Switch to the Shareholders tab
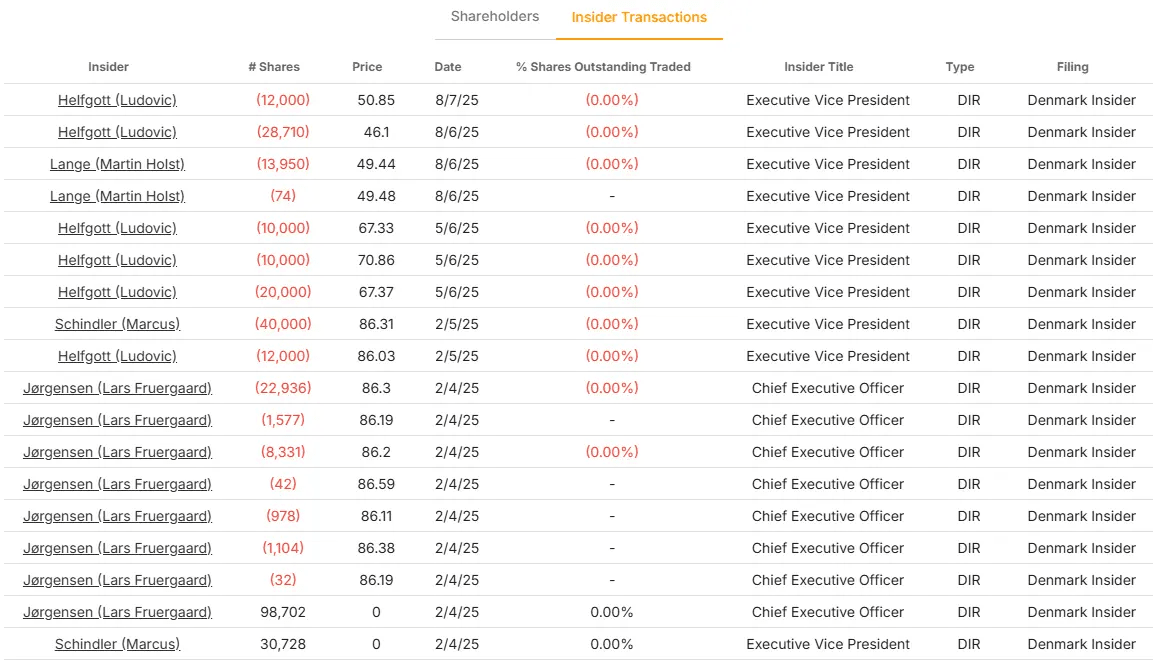The width and height of the screenshot is (1153, 660). [494, 17]
